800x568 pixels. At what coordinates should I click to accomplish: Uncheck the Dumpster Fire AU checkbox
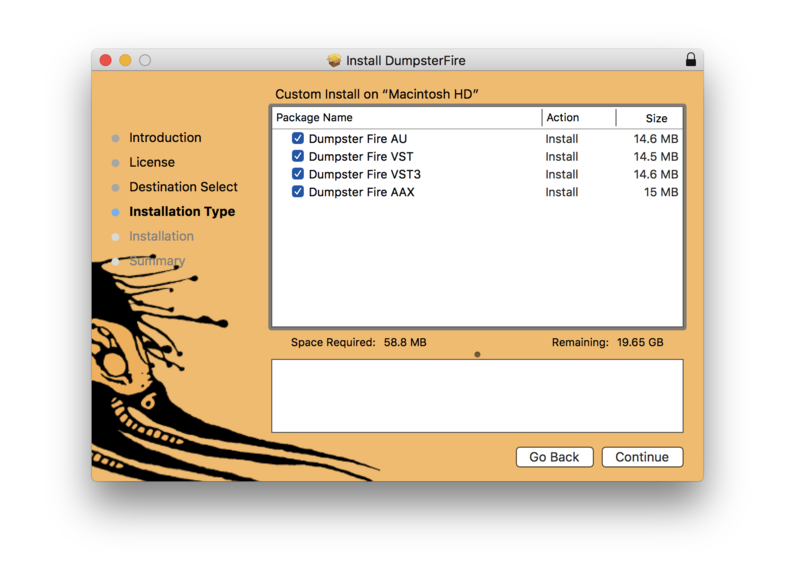(x=297, y=139)
